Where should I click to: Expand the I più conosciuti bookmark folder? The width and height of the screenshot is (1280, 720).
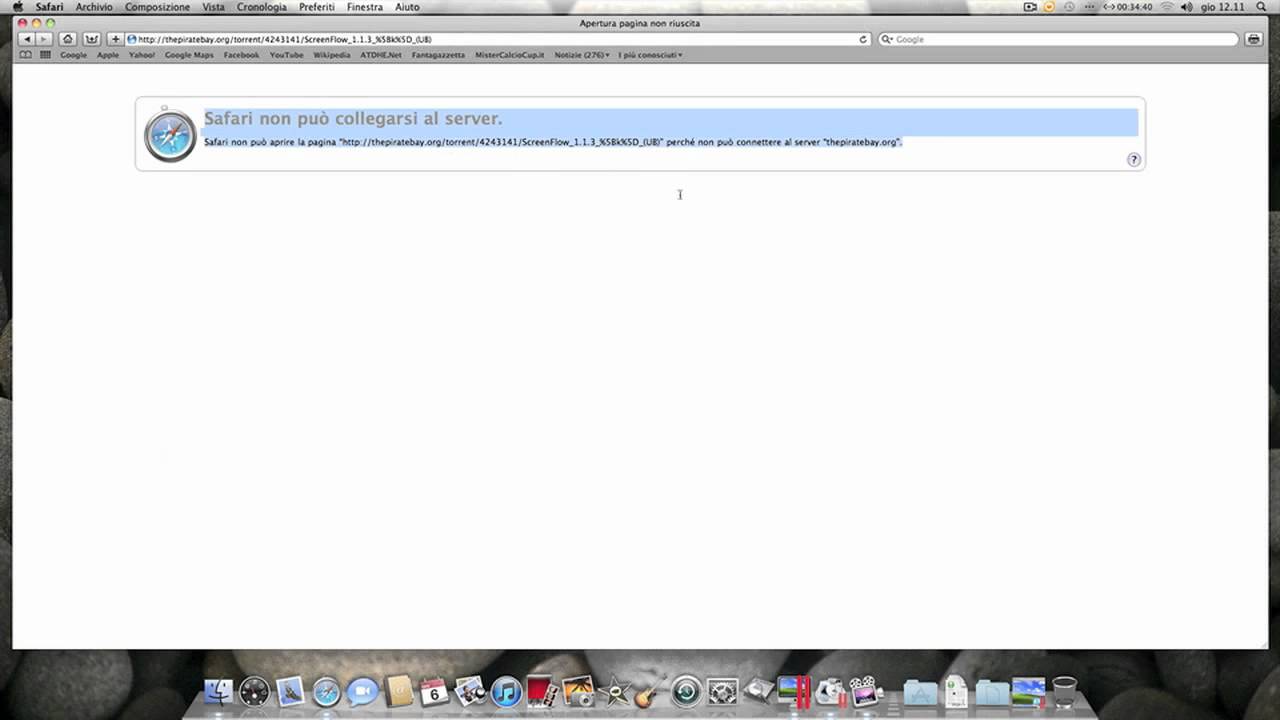[650, 55]
